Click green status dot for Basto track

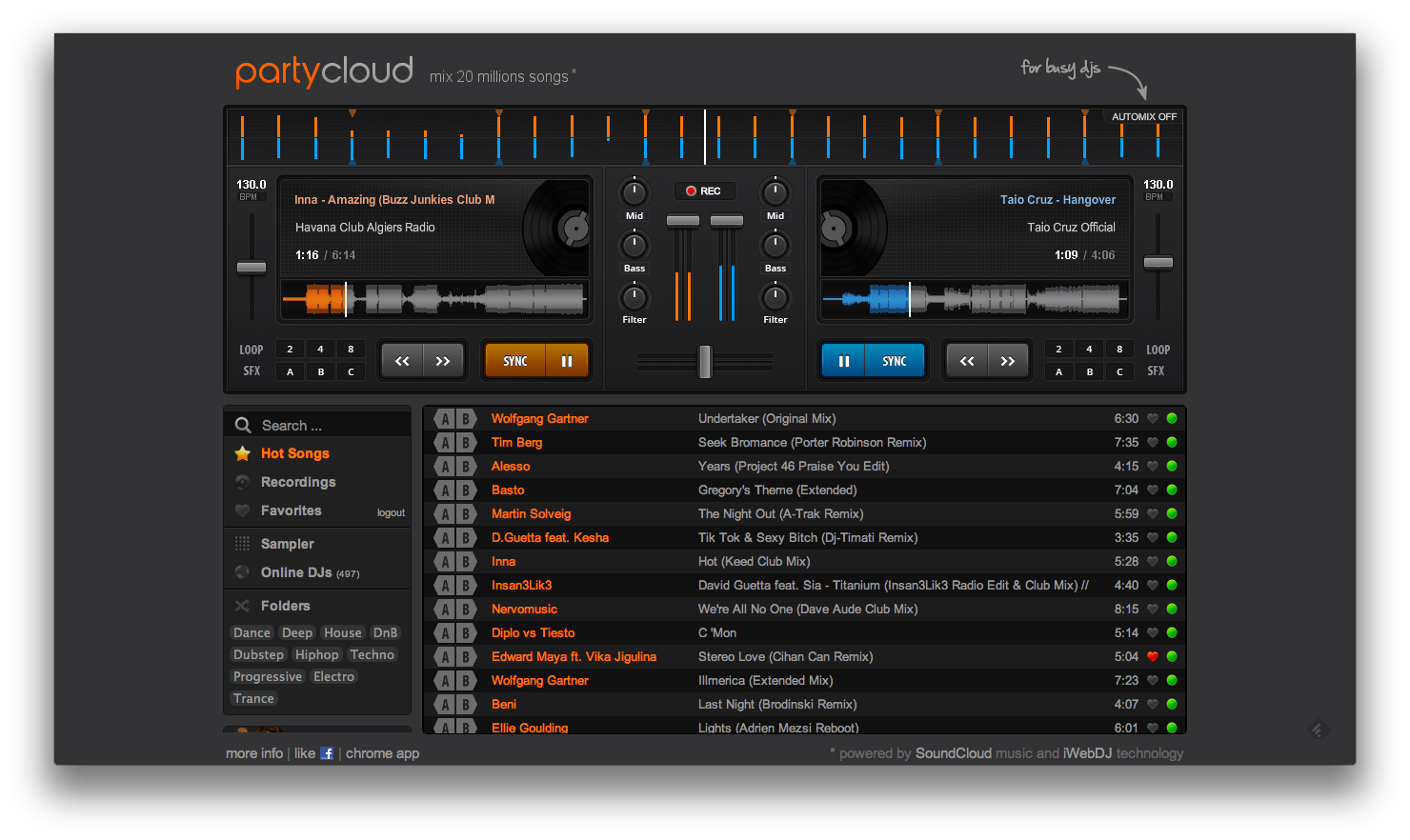(x=1172, y=490)
